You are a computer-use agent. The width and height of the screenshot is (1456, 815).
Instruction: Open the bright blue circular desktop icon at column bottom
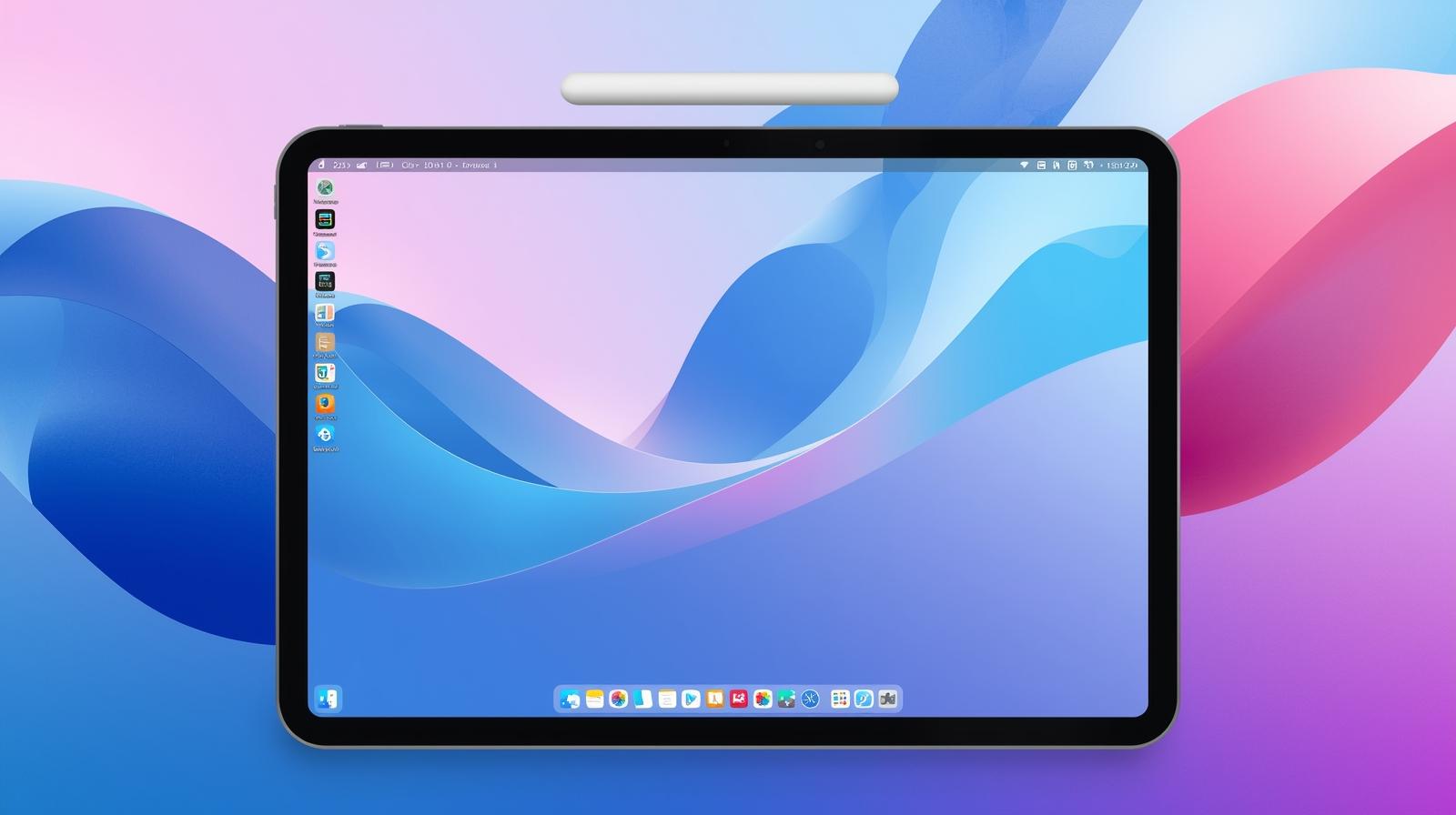click(x=325, y=434)
